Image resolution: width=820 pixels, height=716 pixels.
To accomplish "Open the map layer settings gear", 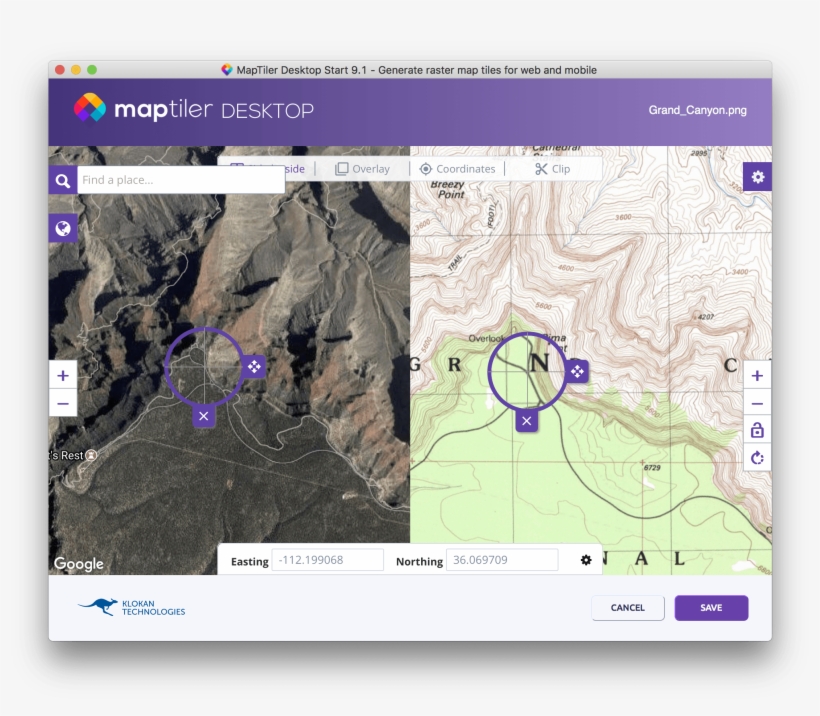I will tap(757, 176).
